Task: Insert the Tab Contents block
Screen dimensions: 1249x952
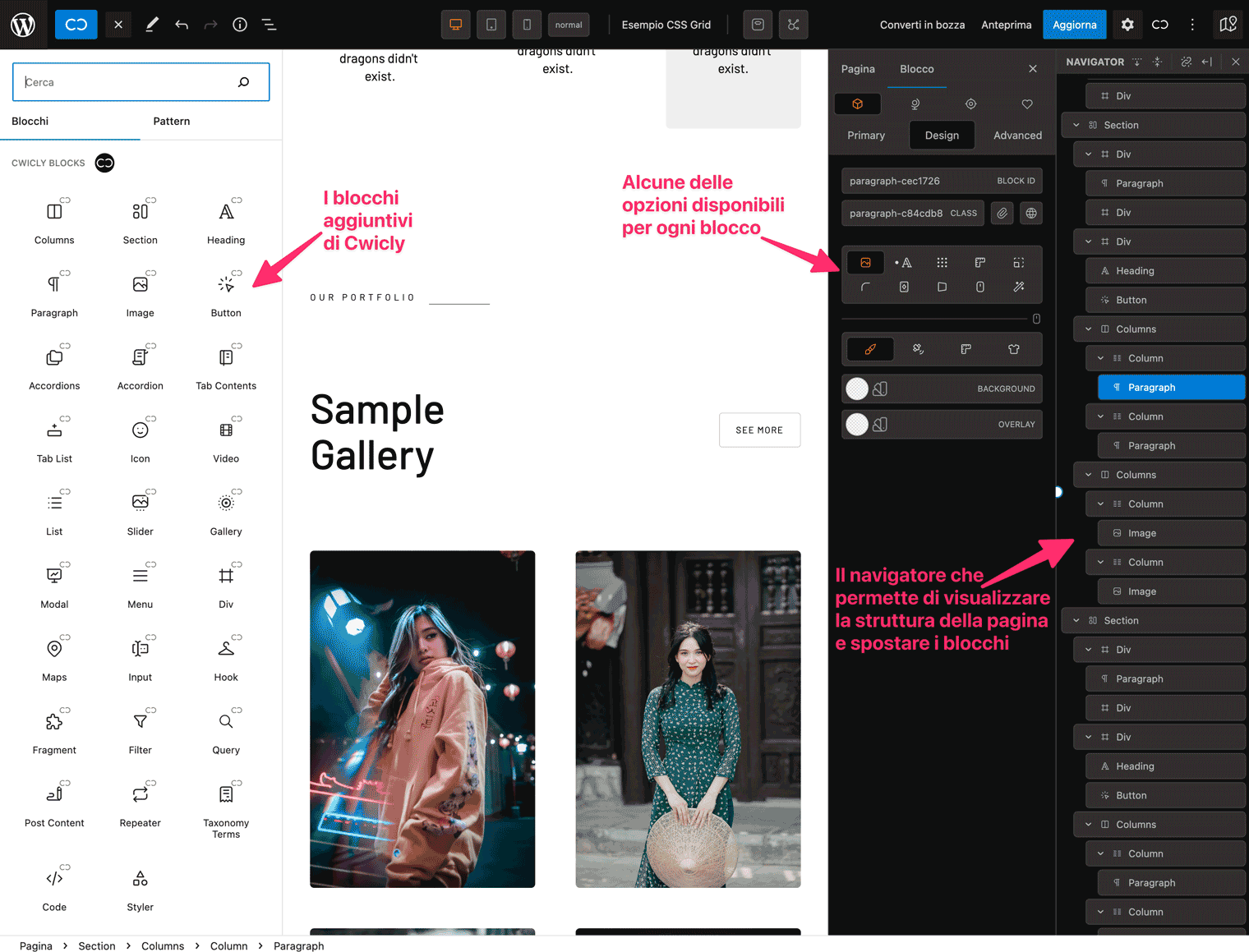Action: click(x=226, y=368)
